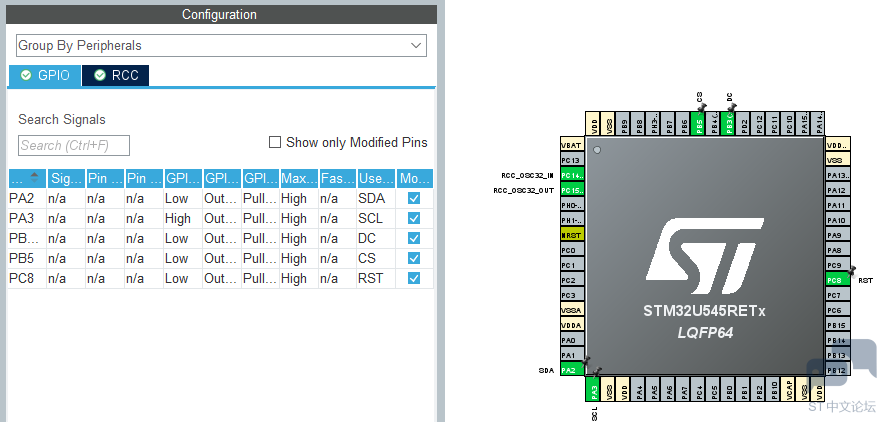Click the High output level cell of PA3

(x=183, y=218)
